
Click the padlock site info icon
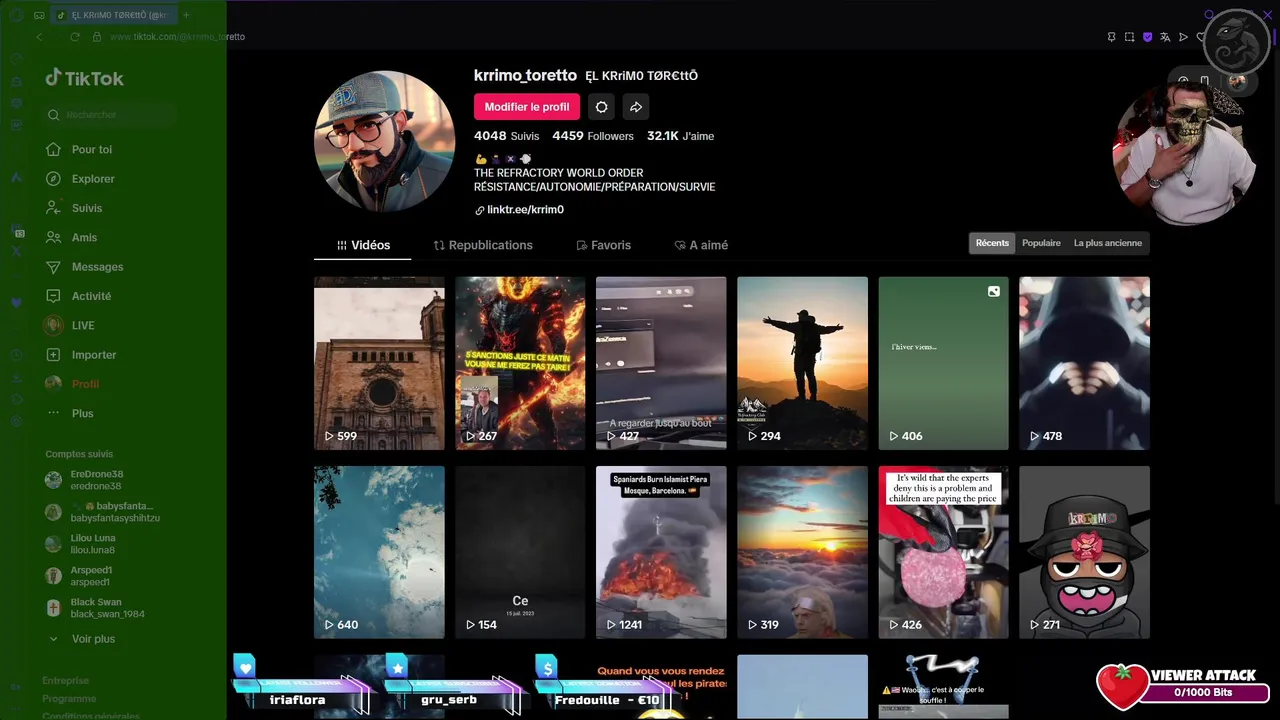pyautogui.click(x=97, y=37)
